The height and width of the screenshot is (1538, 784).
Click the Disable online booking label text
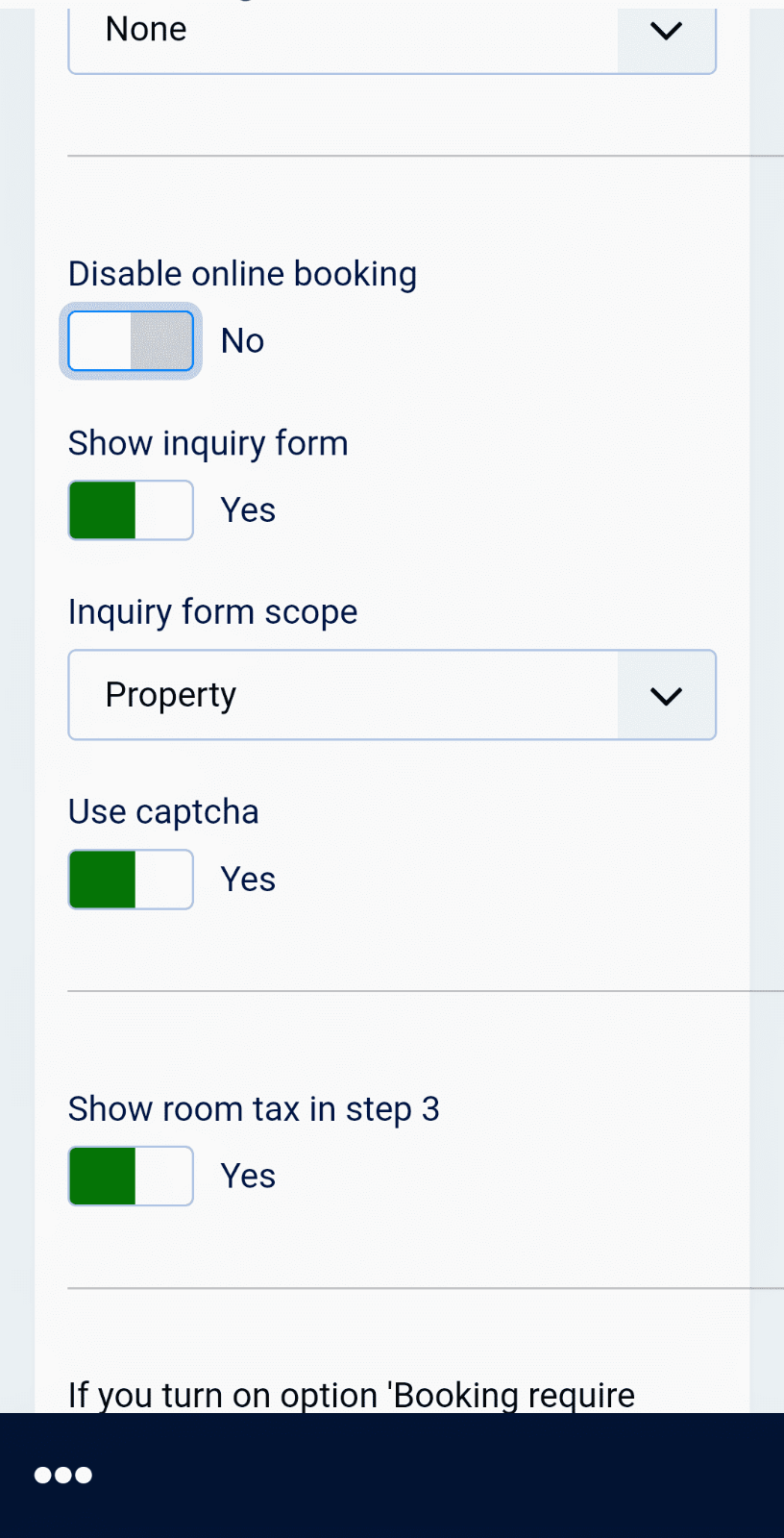tap(242, 274)
